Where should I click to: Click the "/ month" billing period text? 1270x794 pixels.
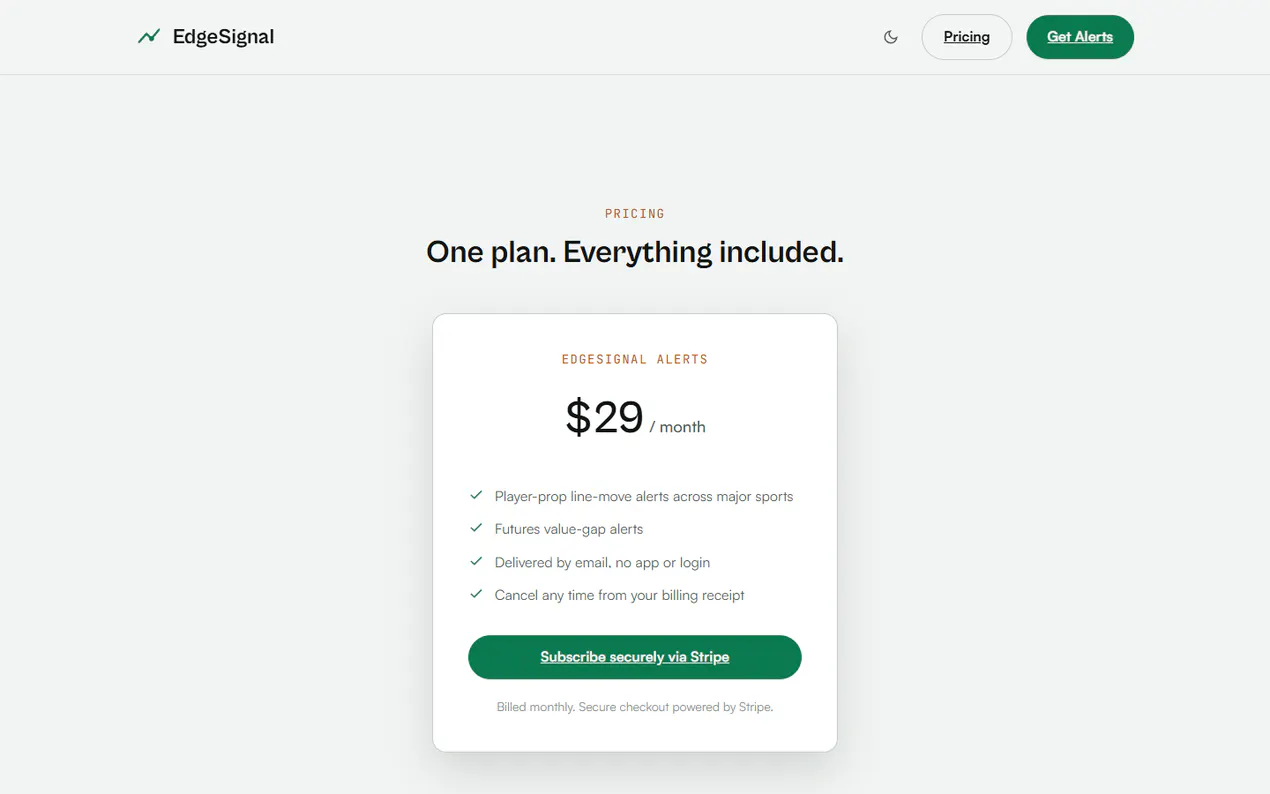point(678,427)
